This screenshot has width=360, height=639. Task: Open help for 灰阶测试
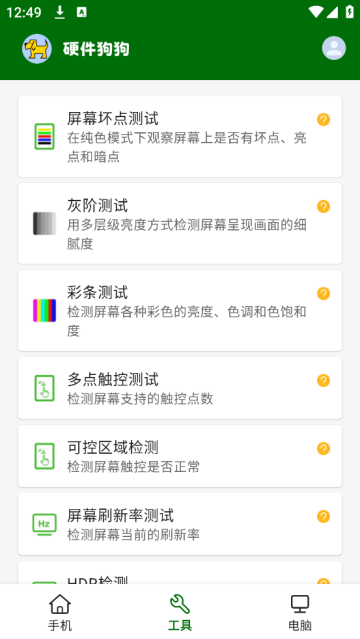pyautogui.click(x=323, y=206)
